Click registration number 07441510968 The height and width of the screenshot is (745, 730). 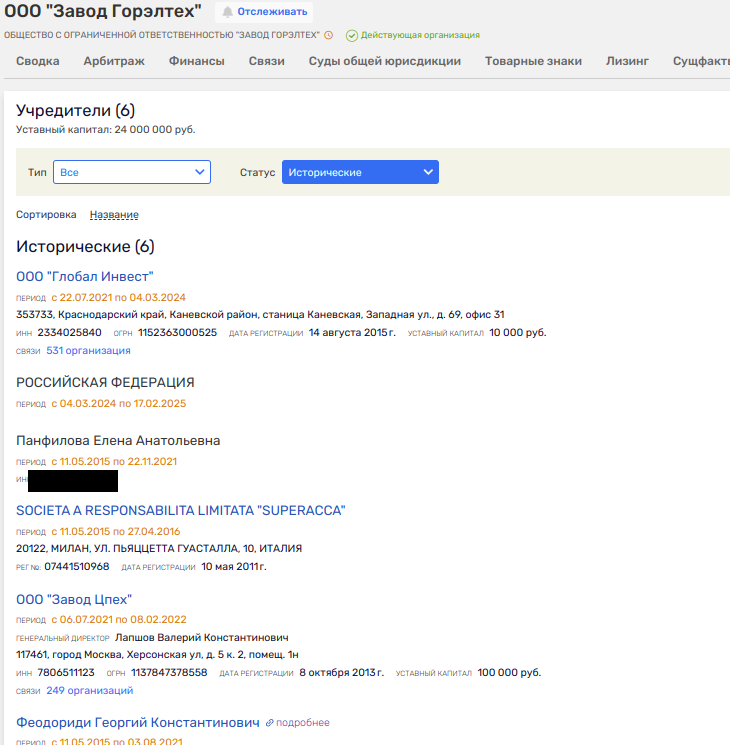(77, 566)
